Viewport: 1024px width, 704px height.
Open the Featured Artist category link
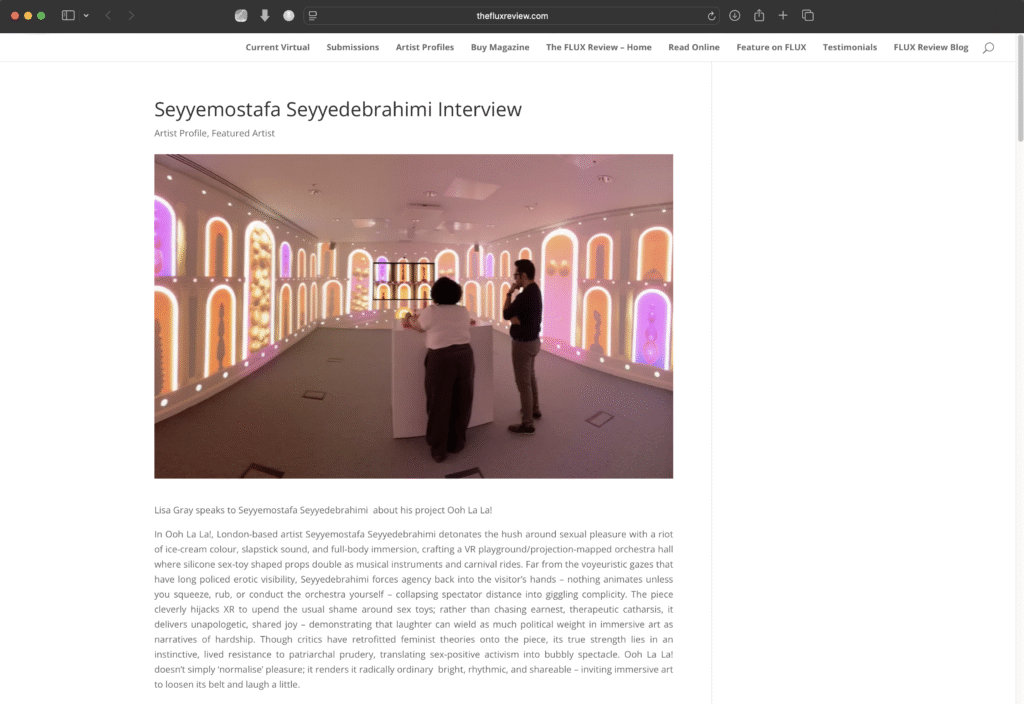(x=243, y=133)
